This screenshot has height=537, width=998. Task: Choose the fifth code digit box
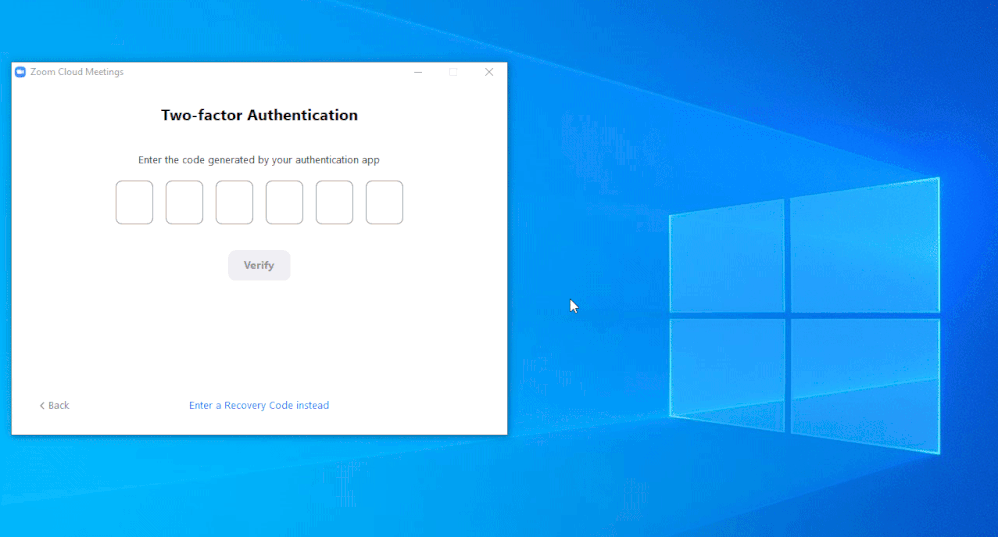point(334,202)
